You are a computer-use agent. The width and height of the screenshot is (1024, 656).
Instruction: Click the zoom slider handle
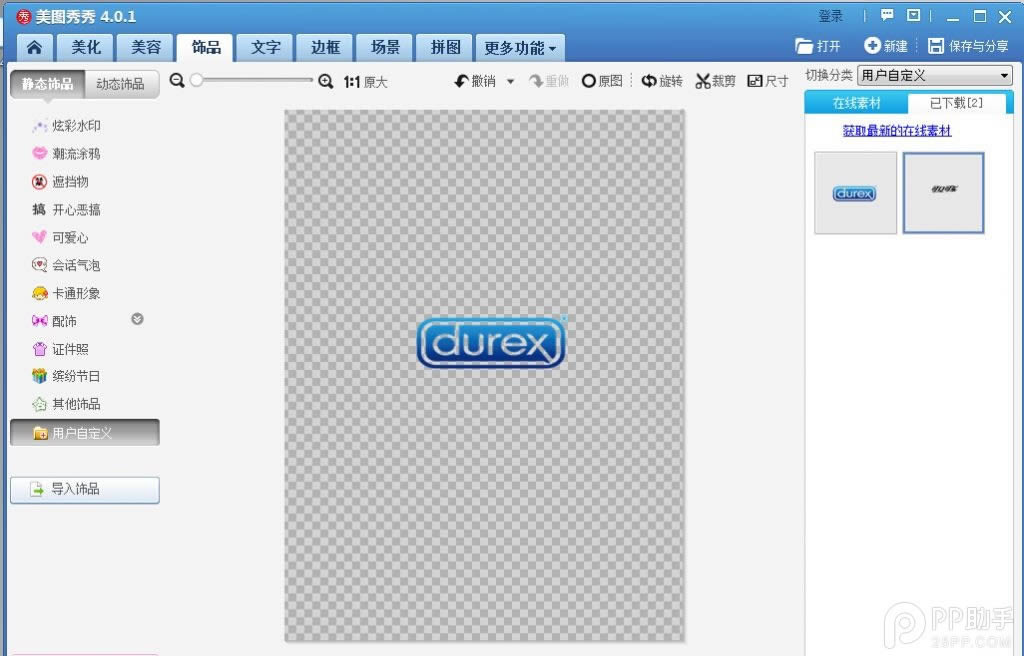pyautogui.click(x=196, y=80)
